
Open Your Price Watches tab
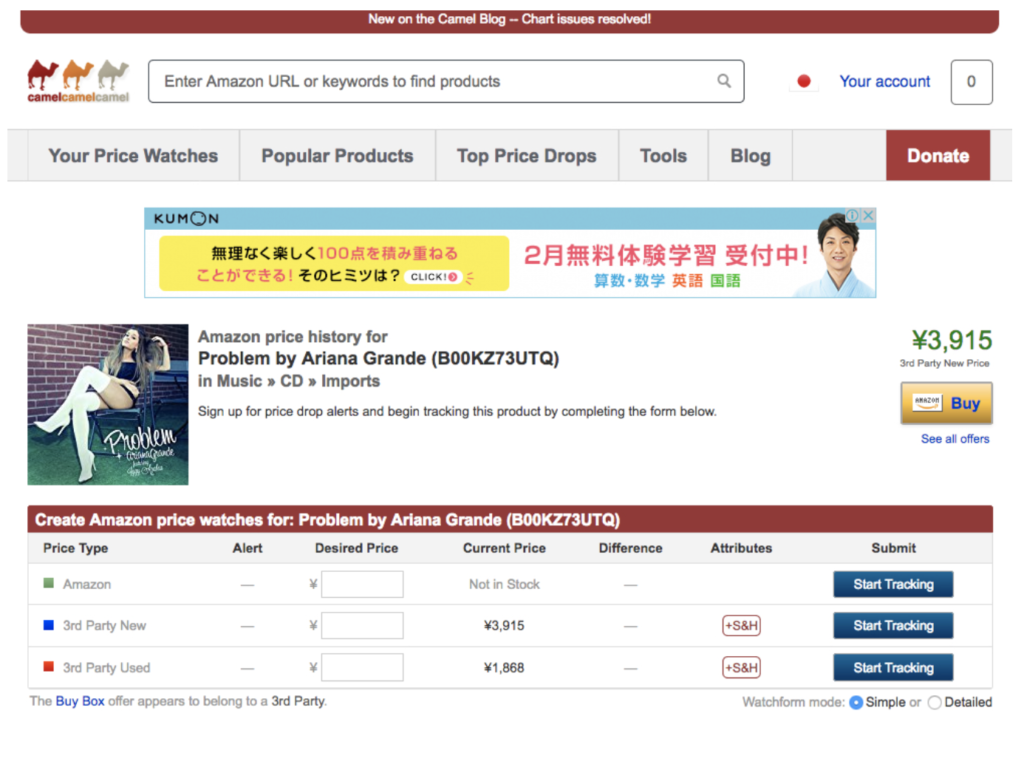click(x=133, y=155)
